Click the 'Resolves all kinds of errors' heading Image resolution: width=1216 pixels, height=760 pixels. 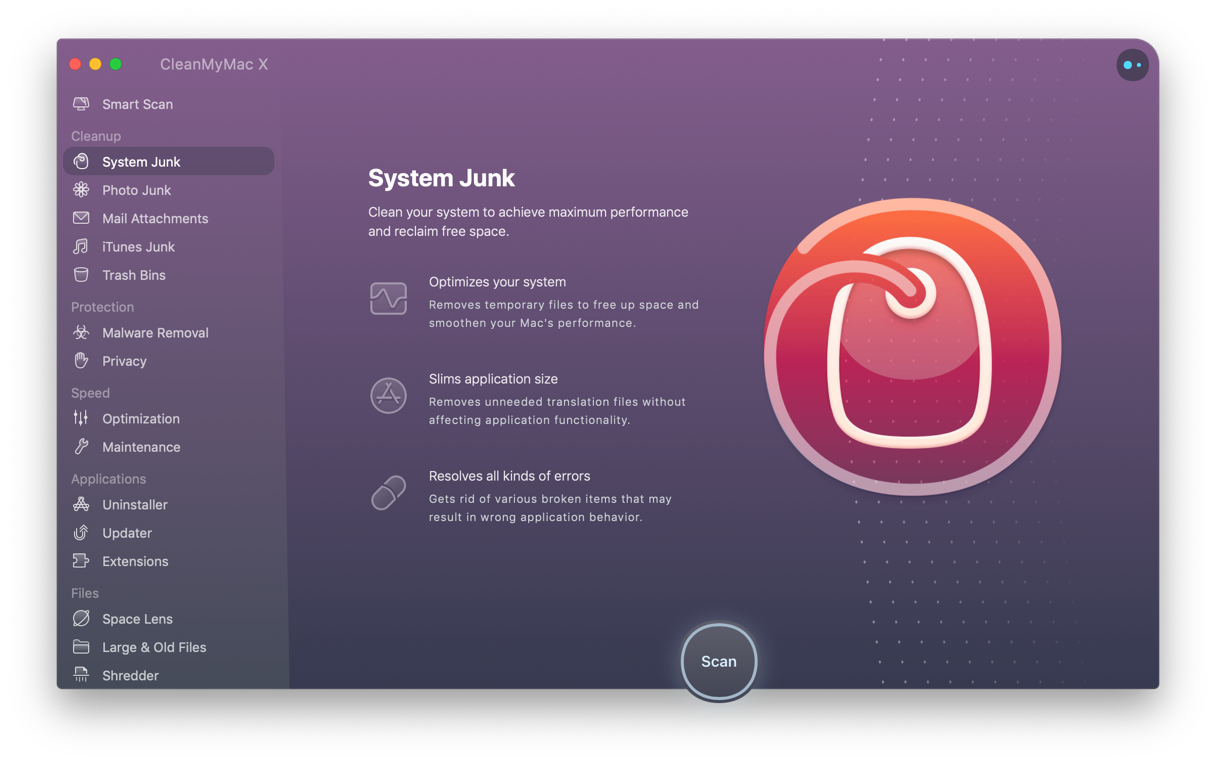point(509,476)
